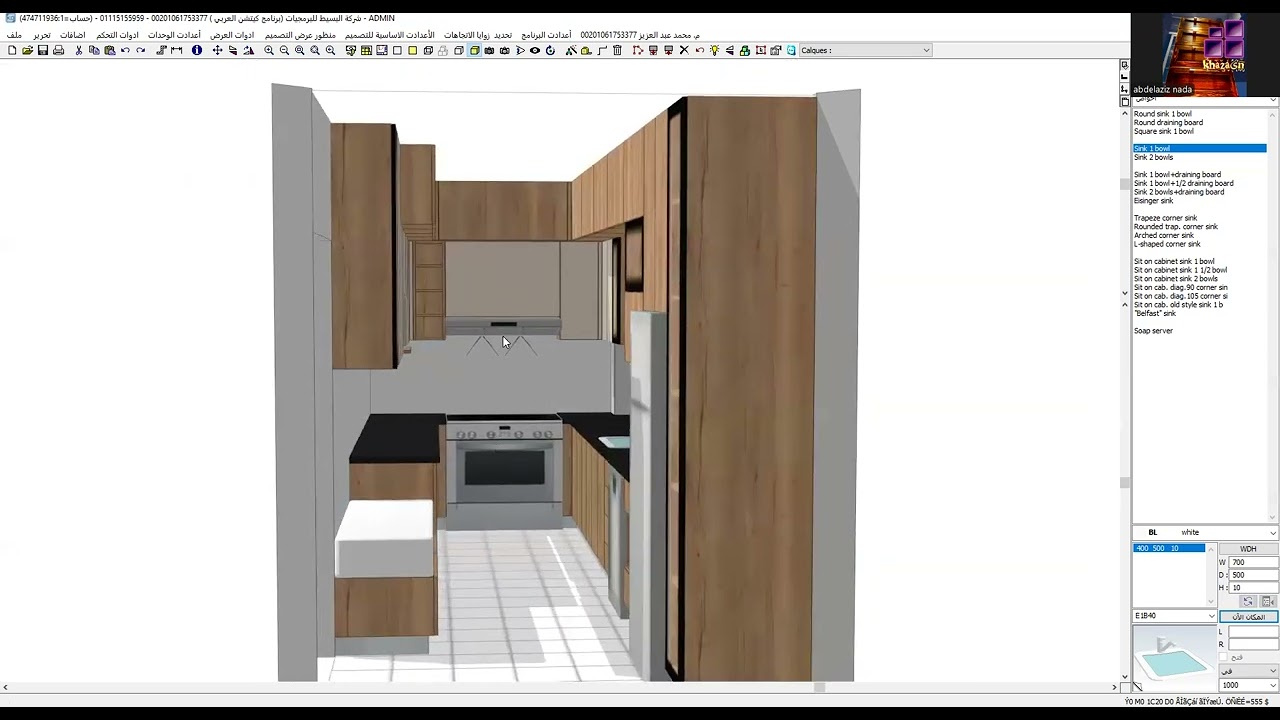Click the Open folder icon
The width and height of the screenshot is (1280, 720).
point(27,50)
